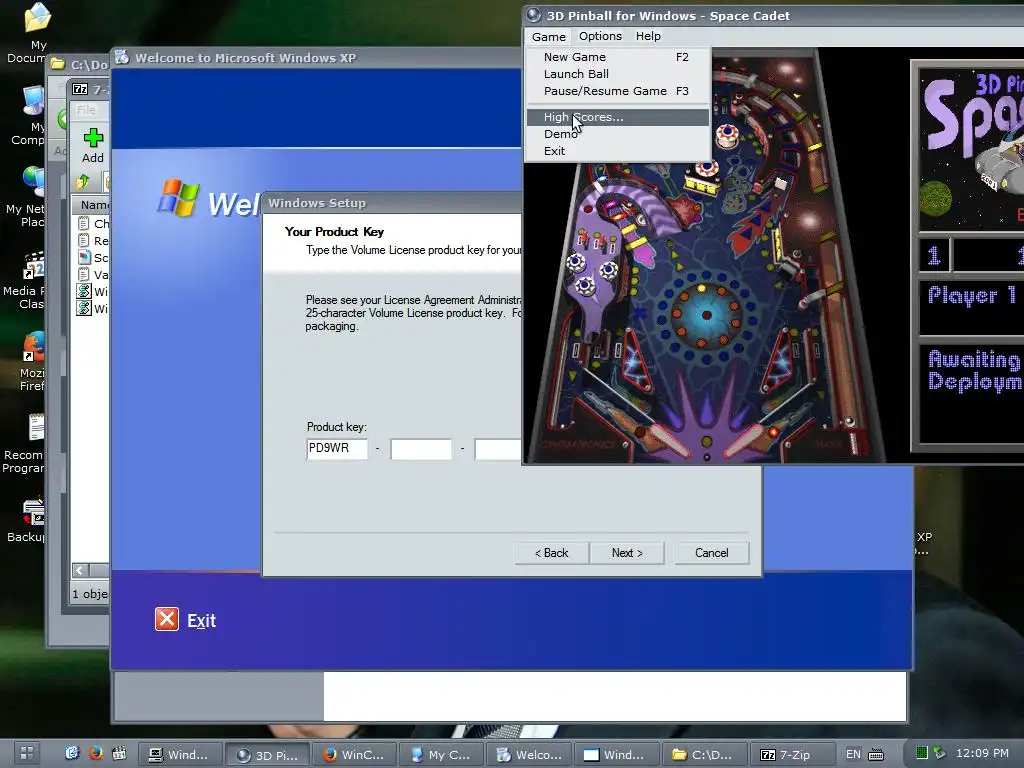
Task: Click the left scroll arrow in 7-Zip list
Action: 80,570
